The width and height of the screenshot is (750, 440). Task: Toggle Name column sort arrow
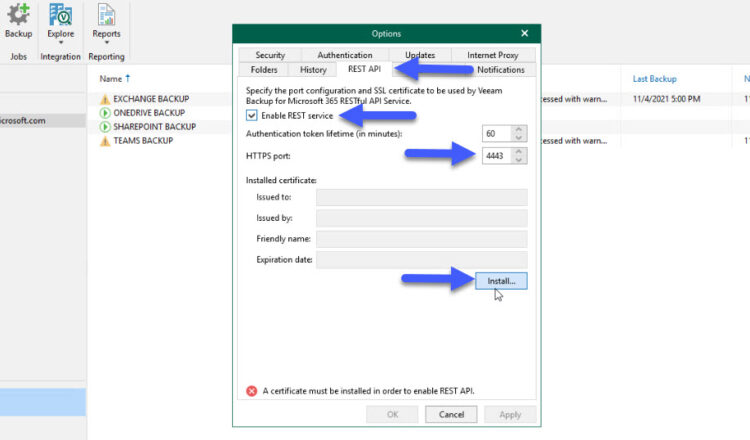point(128,78)
